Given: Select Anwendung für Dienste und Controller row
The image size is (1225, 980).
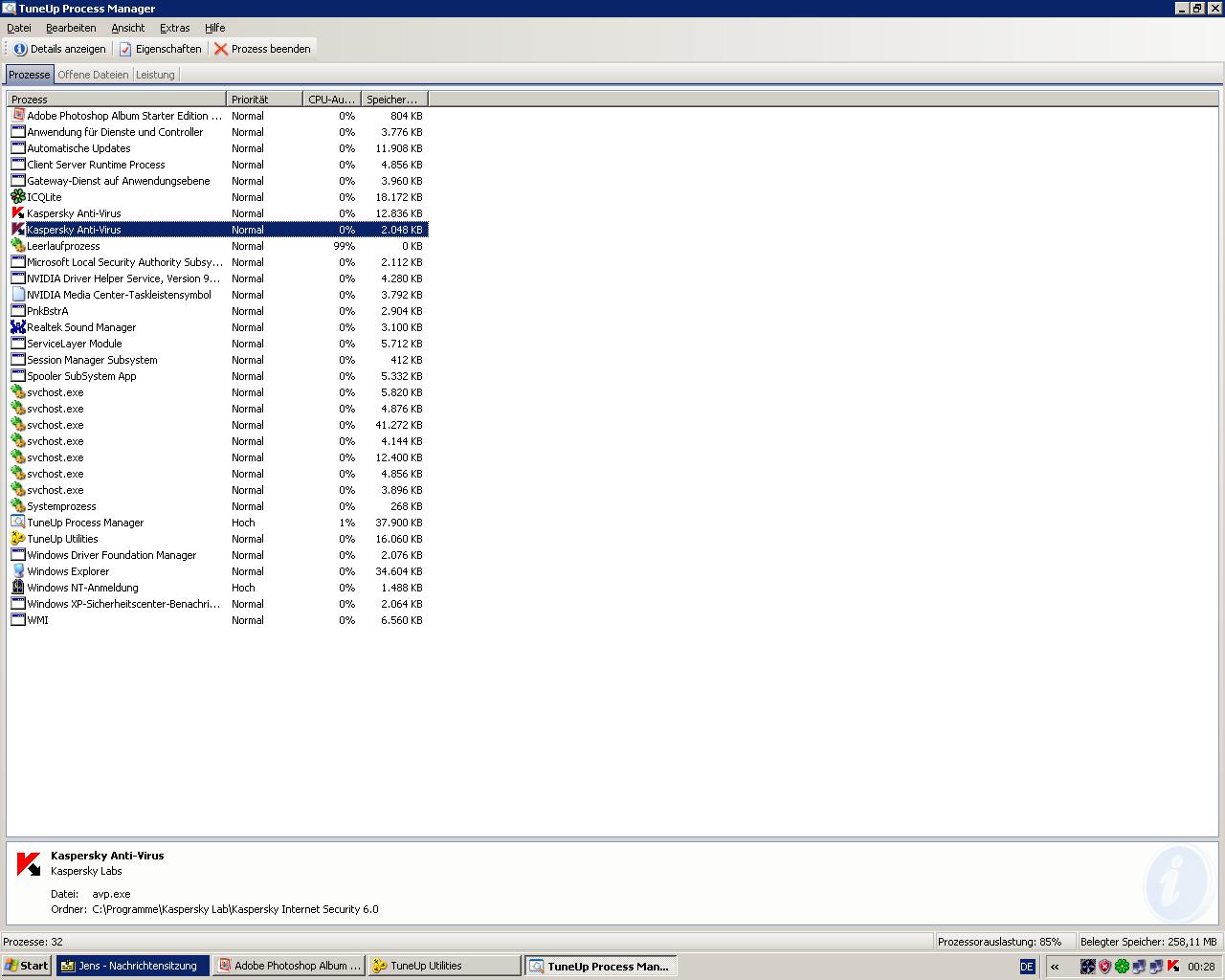Looking at the screenshot, I should (x=218, y=132).
